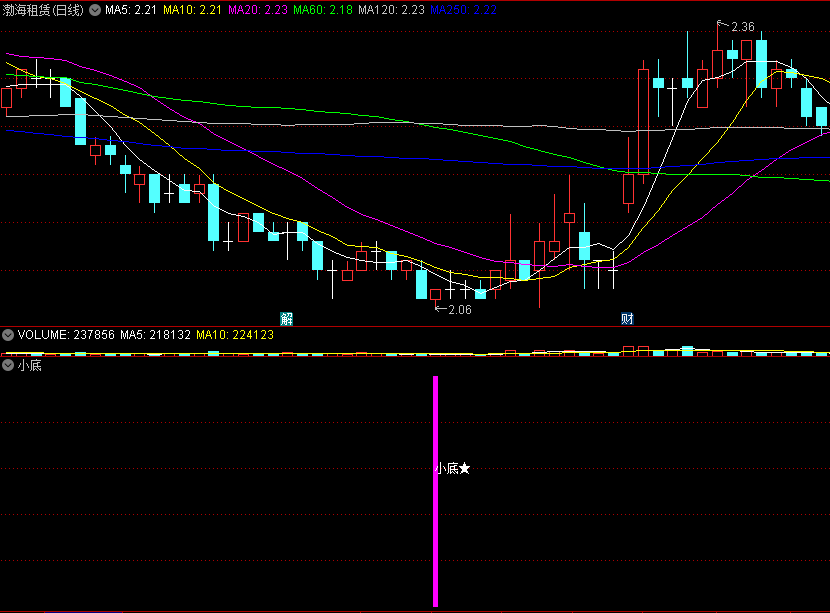
Task: Click the 小底 indicator name label
Action: (30, 365)
